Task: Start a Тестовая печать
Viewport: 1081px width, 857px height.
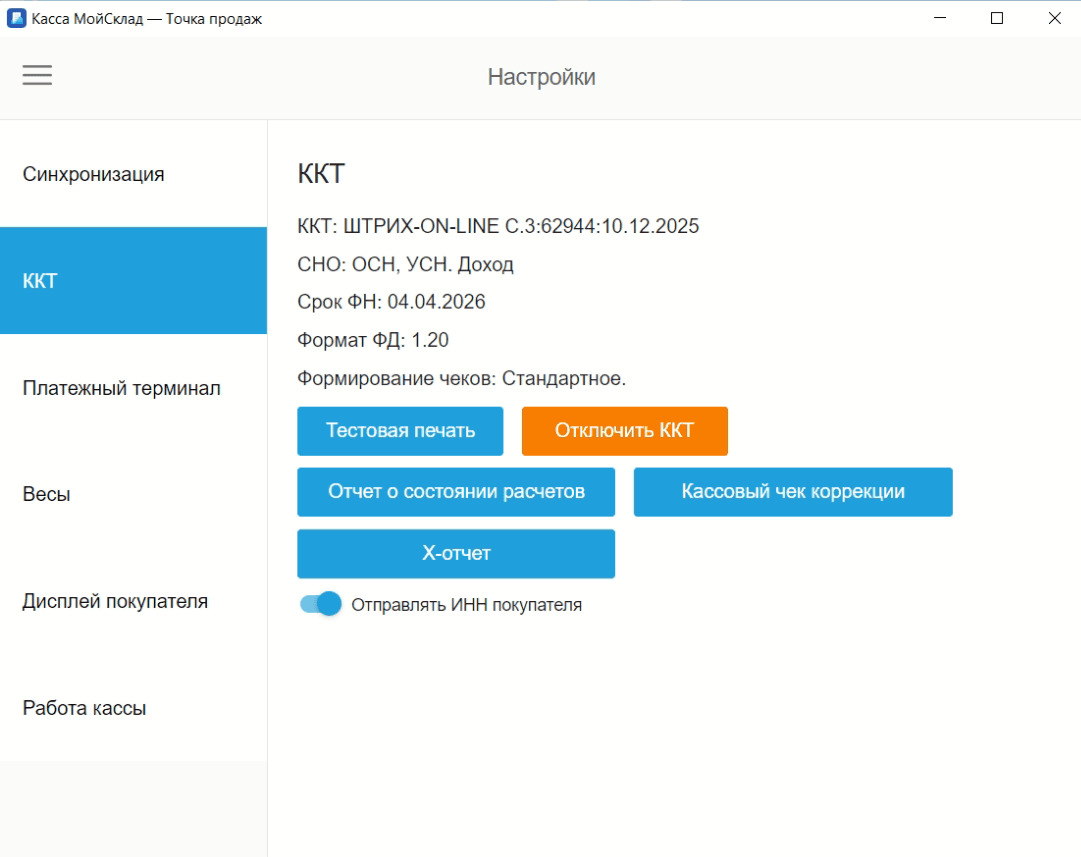Action: point(399,430)
